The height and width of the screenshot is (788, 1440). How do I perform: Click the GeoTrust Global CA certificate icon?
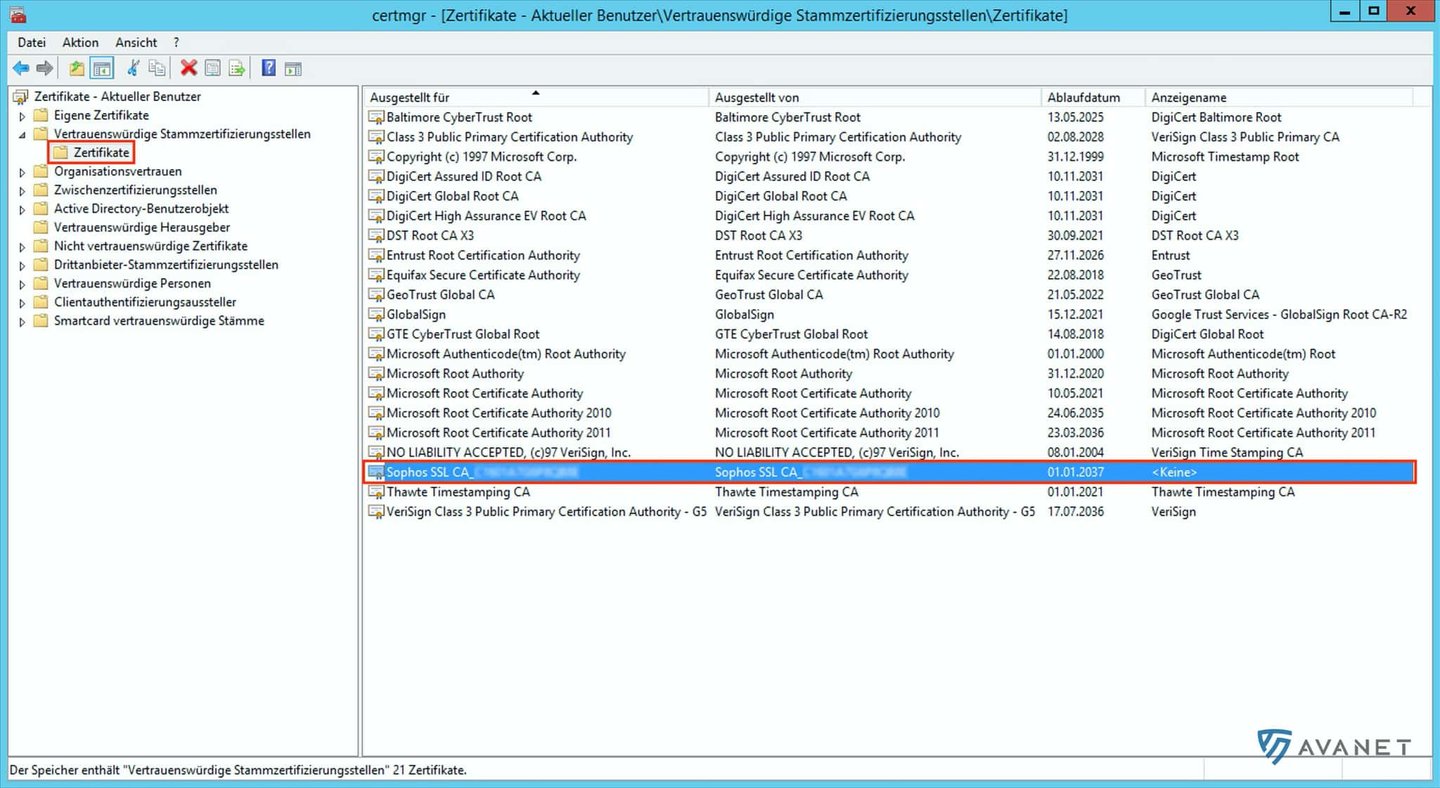click(x=376, y=295)
